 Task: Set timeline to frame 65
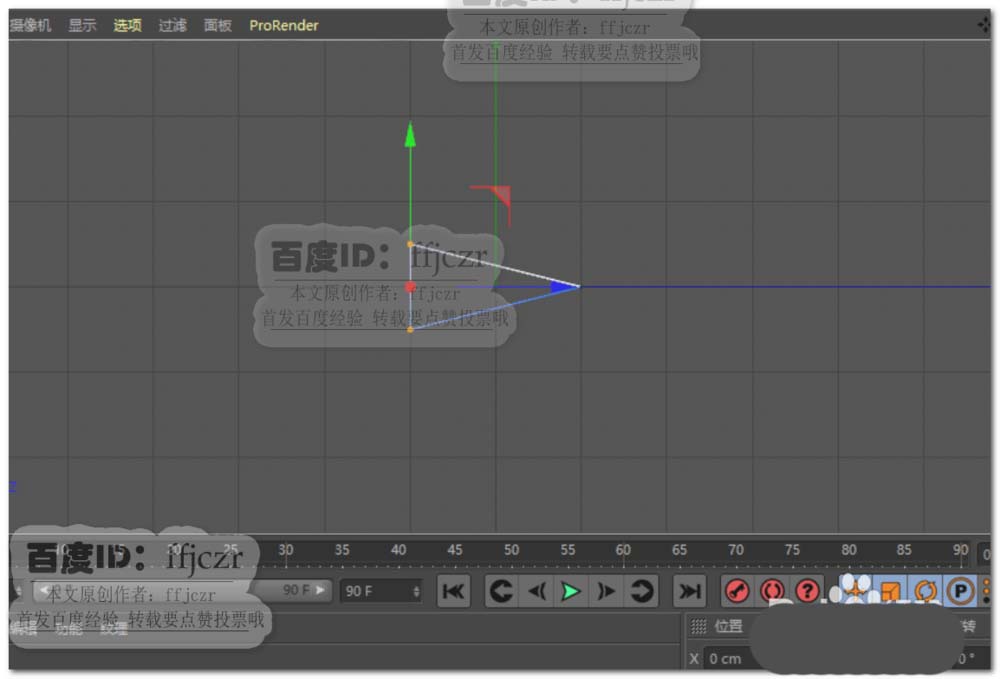tap(679, 551)
